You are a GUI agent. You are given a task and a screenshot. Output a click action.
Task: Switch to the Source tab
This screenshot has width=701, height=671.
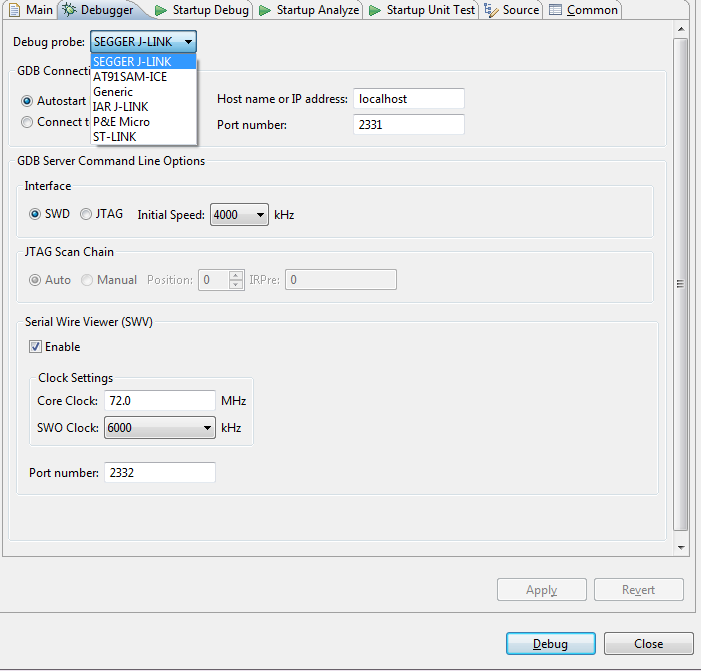click(512, 10)
